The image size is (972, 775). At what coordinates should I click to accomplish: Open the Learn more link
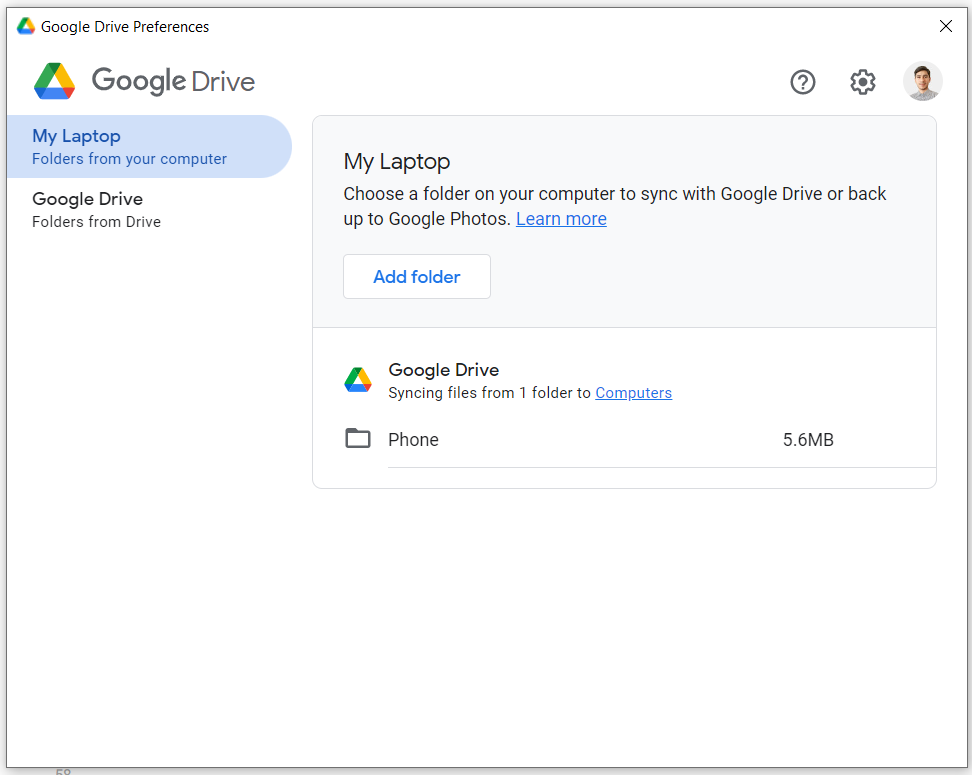561,219
